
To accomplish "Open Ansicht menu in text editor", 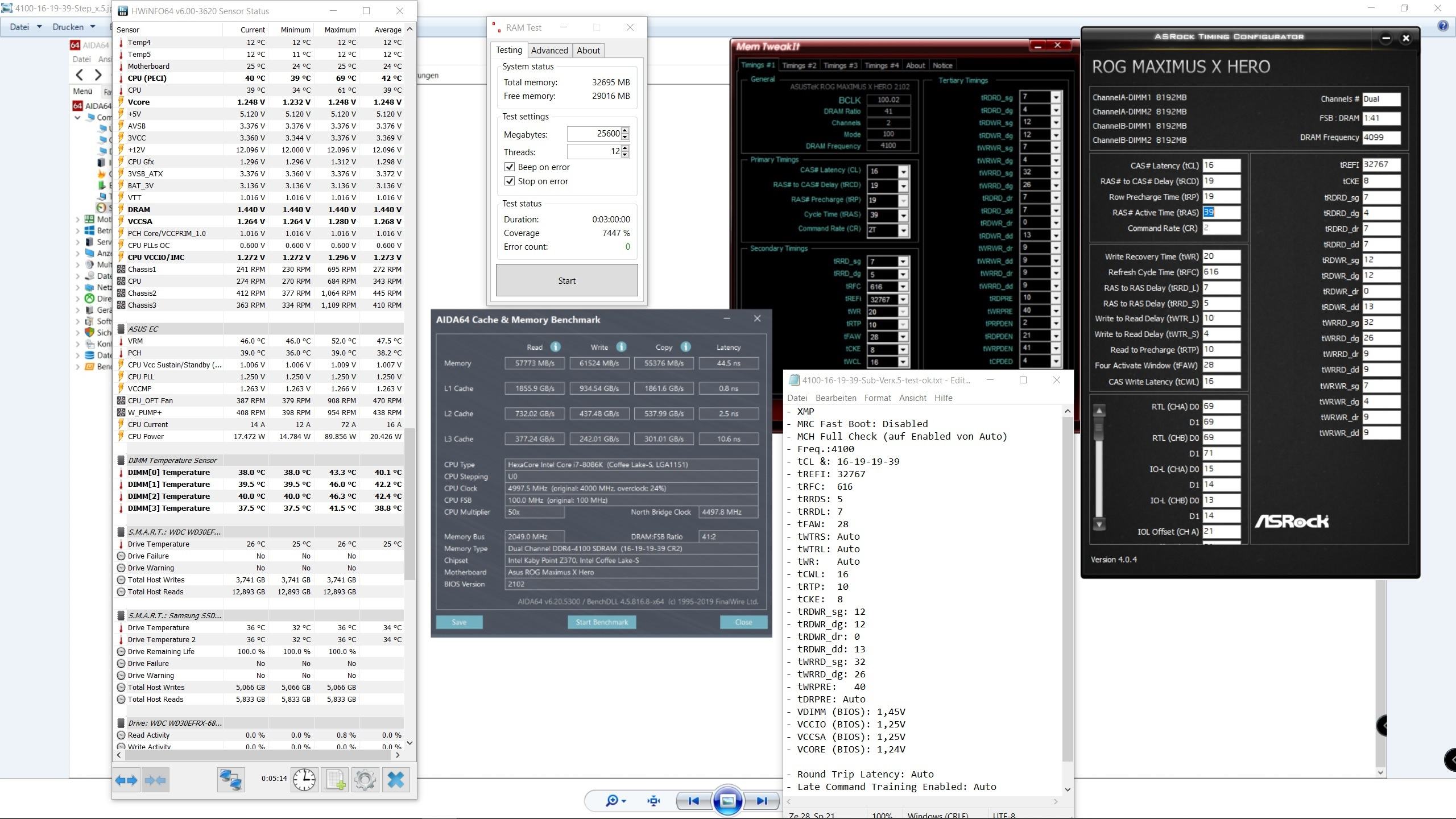I will pyautogui.click(x=912, y=398).
